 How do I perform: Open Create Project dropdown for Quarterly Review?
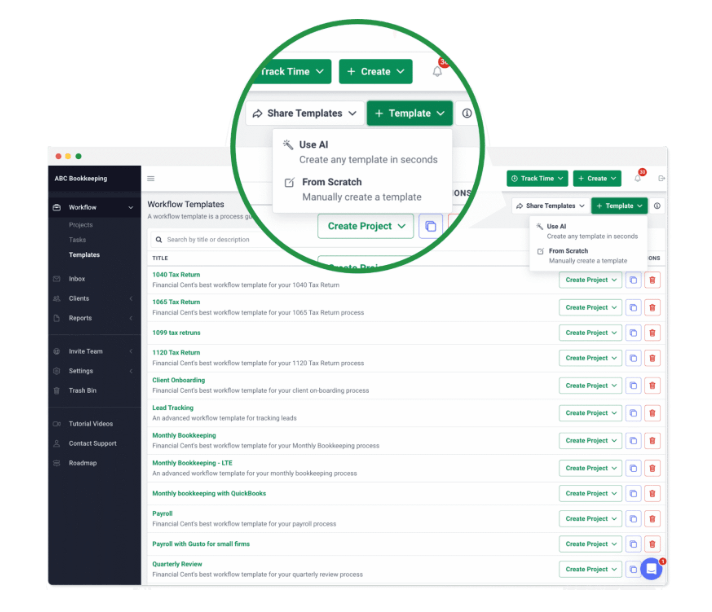pos(590,569)
